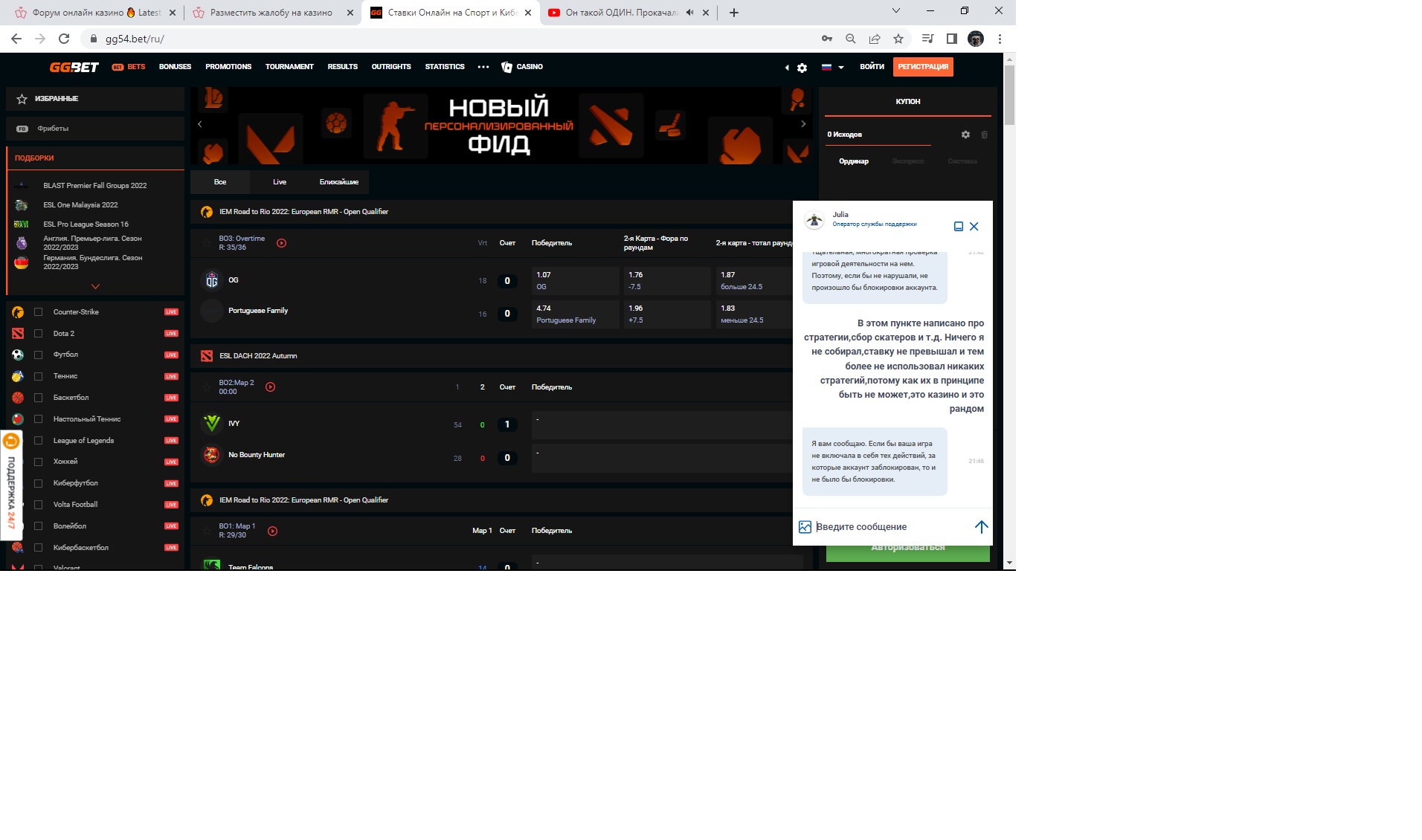
Task: Attach an image in the support chat
Action: pyautogui.click(x=805, y=527)
